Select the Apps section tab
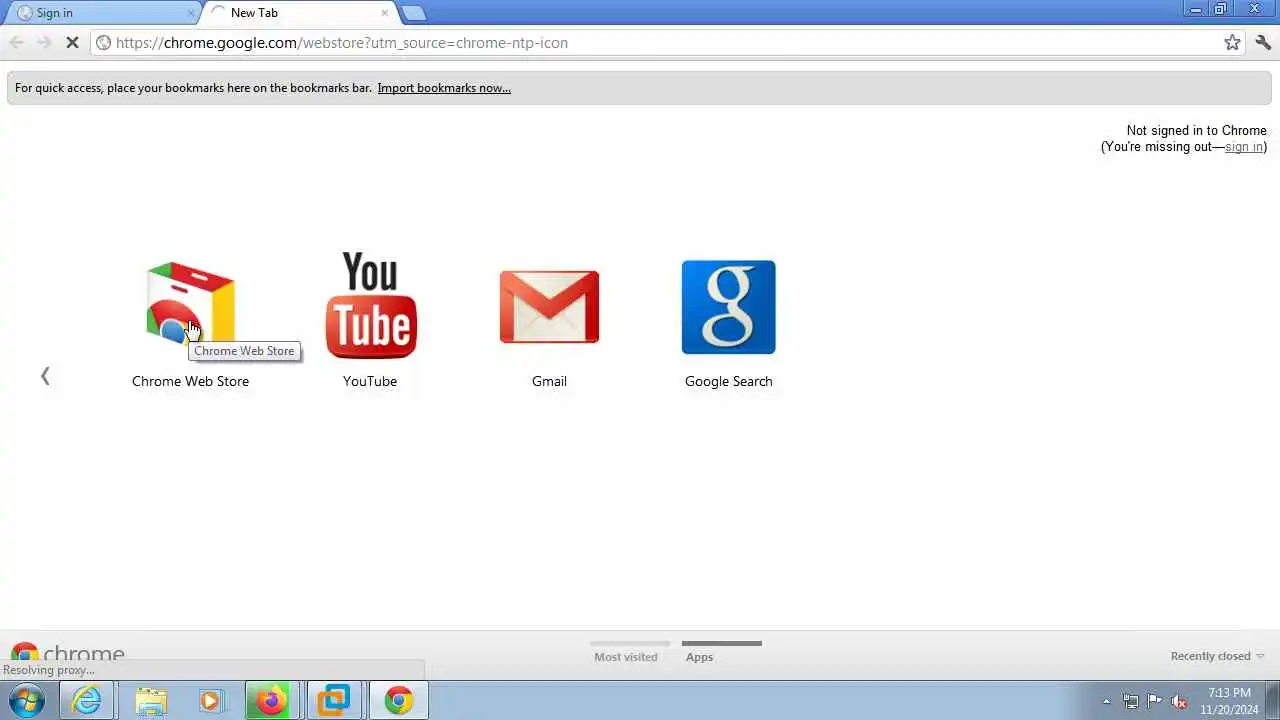The image size is (1280, 720). pyautogui.click(x=699, y=657)
